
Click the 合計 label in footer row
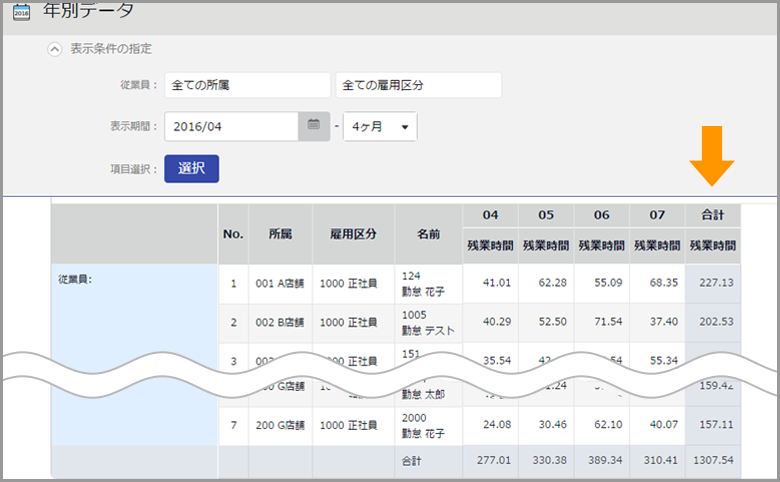(x=411, y=461)
